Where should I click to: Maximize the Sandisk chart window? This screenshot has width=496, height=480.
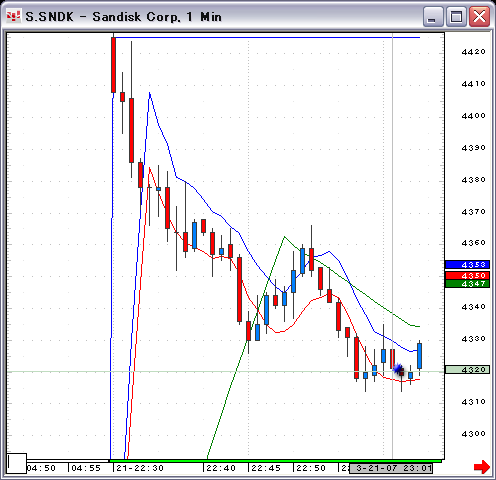[456, 17]
